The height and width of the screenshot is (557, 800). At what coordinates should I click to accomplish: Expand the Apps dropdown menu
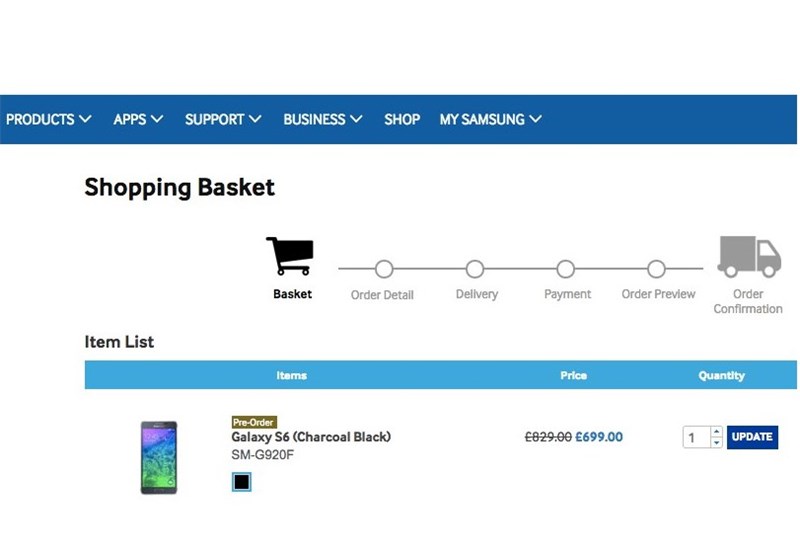pos(138,119)
